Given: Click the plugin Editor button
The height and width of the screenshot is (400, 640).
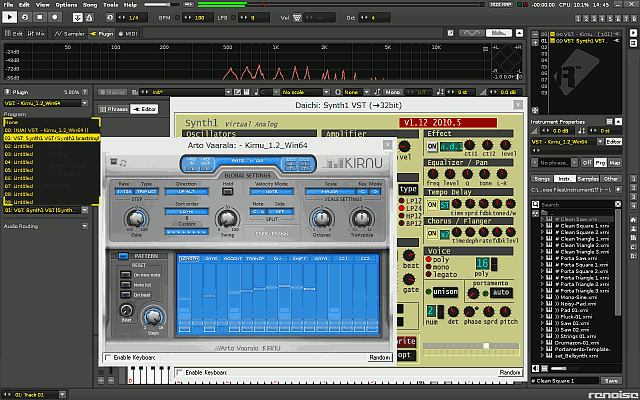Looking at the screenshot, I should (x=144, y=109).
